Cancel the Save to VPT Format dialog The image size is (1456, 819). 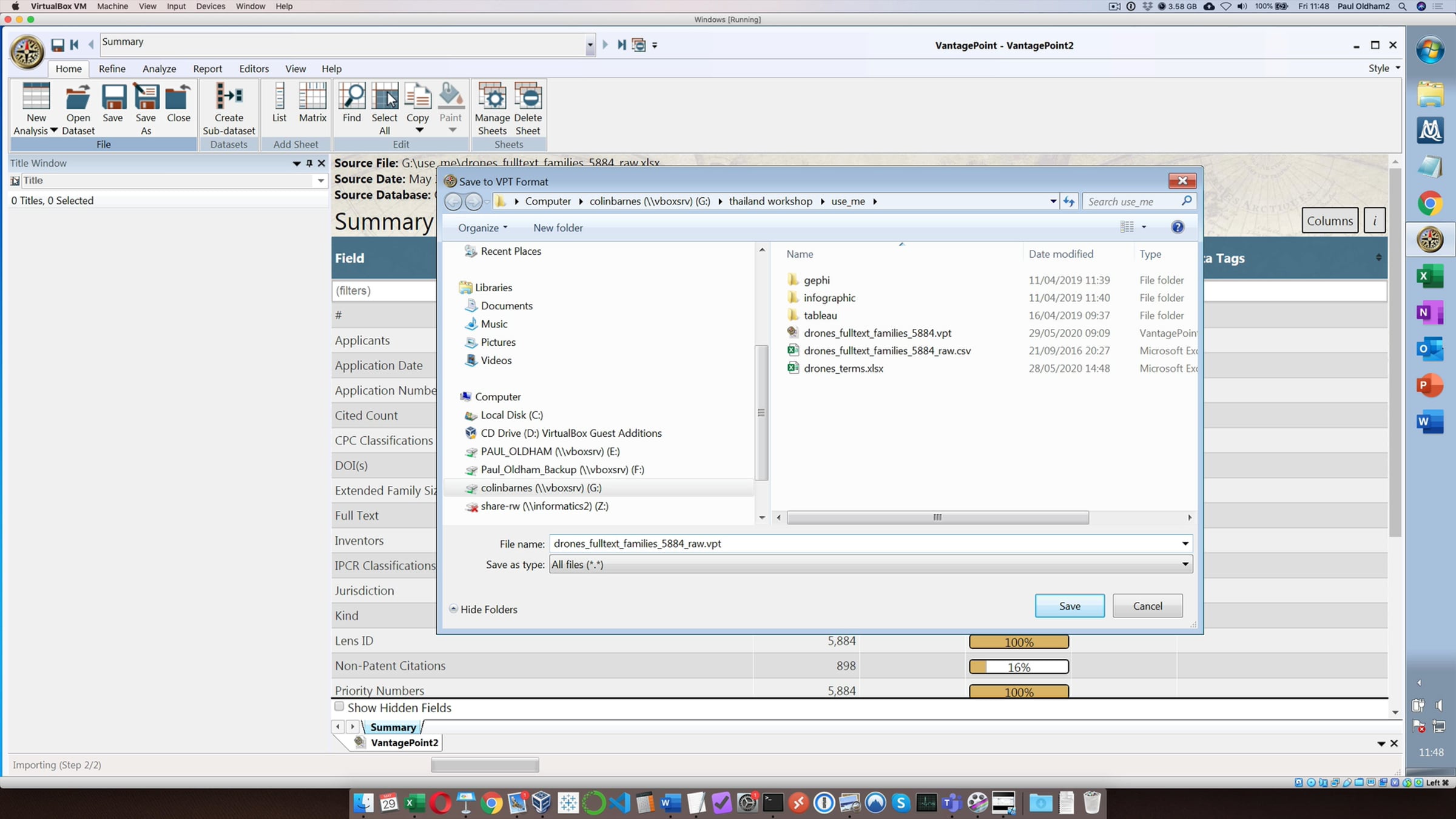[x=1147, y=606]
